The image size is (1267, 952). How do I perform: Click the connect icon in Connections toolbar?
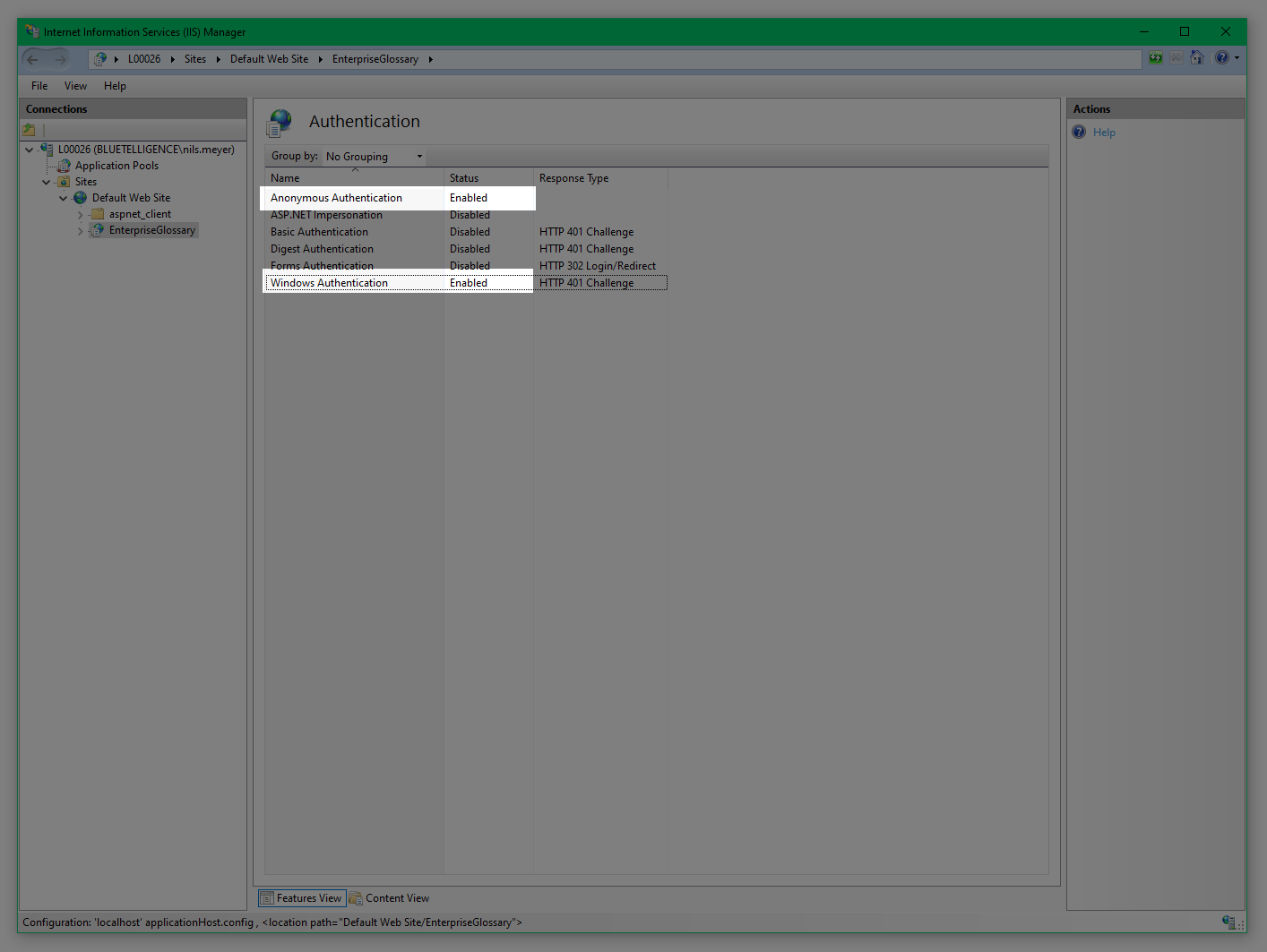[x=30, y=130]
